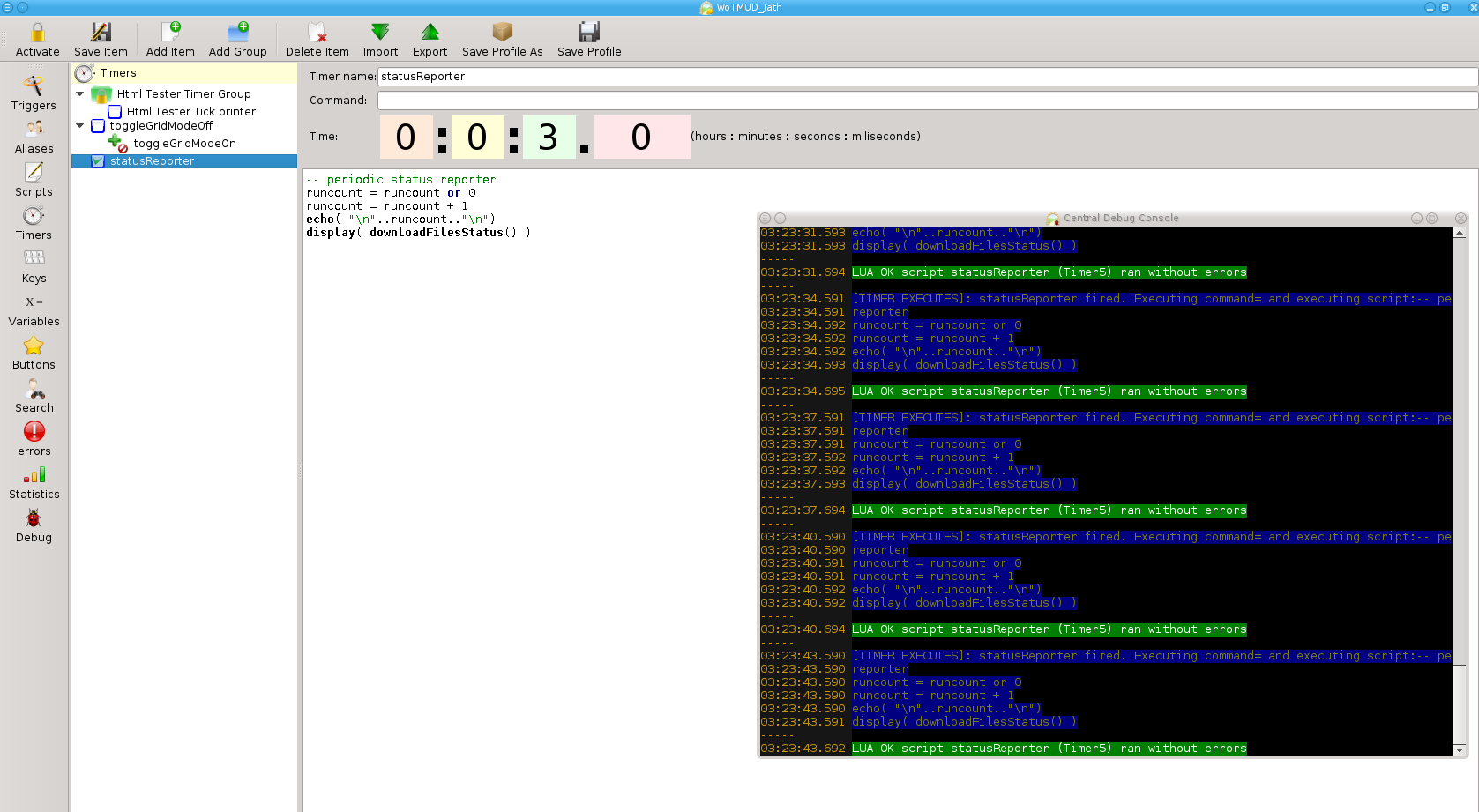
Task: Click the Import green arrow icon
Action: tap(380, 33)
